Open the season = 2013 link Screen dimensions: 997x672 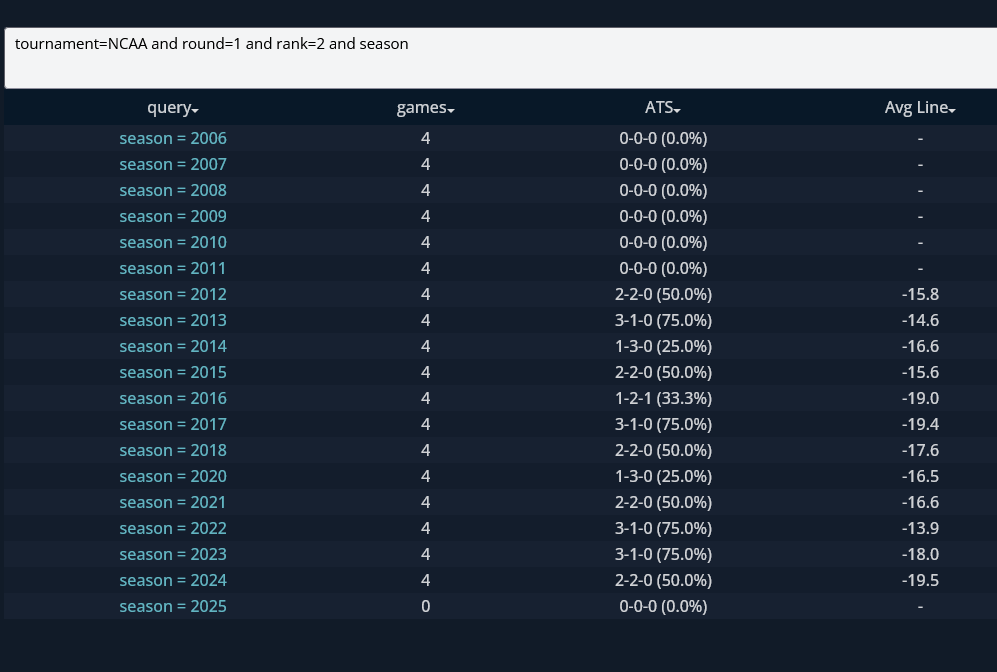point(173,320)
